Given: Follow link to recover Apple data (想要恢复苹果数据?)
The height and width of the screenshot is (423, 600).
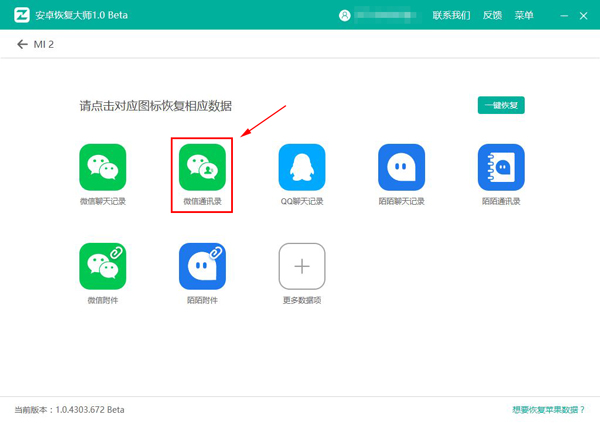Looking at the screenshot, I should click(548, 410).
